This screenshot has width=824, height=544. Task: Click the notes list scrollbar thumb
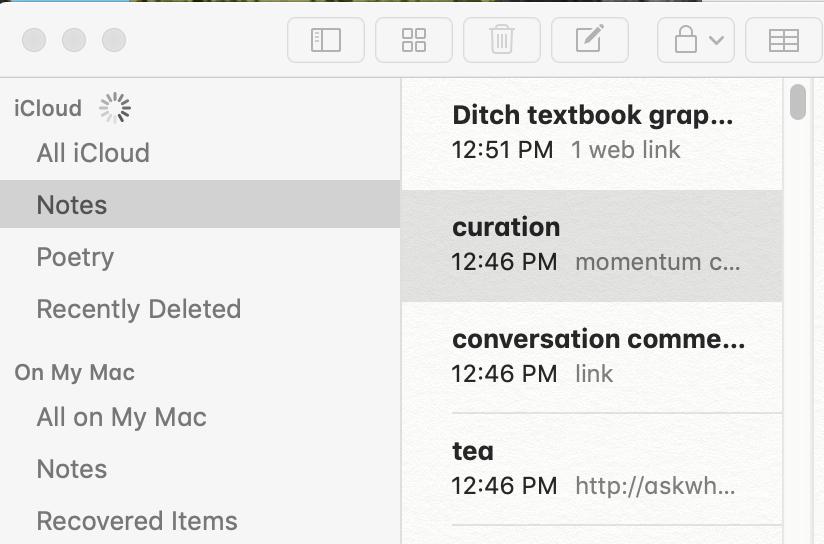point(798,102)
